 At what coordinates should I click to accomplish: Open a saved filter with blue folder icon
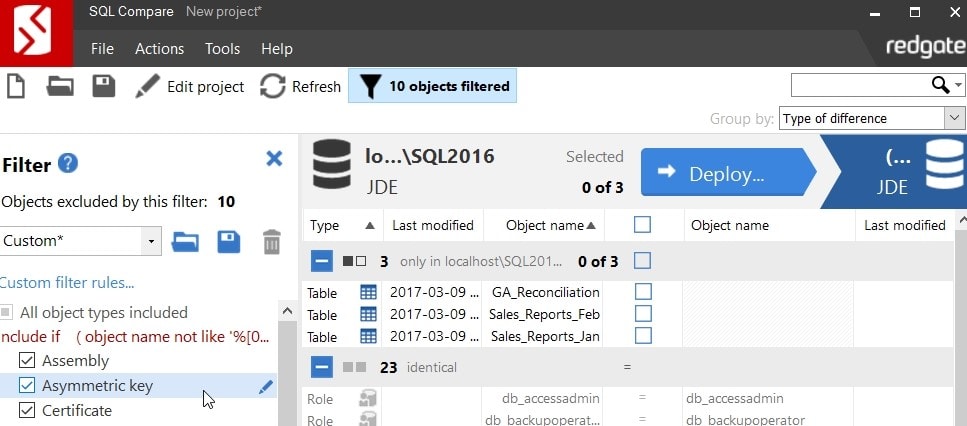(185, 242)
